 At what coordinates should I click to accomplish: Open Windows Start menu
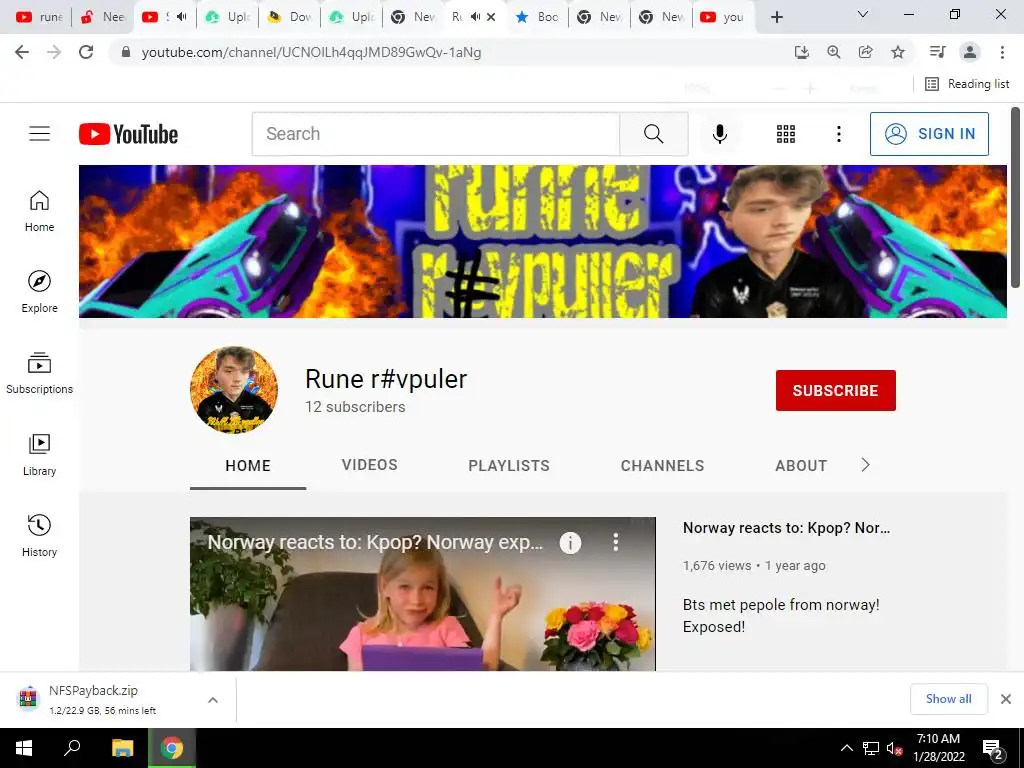tap(24, 748)
